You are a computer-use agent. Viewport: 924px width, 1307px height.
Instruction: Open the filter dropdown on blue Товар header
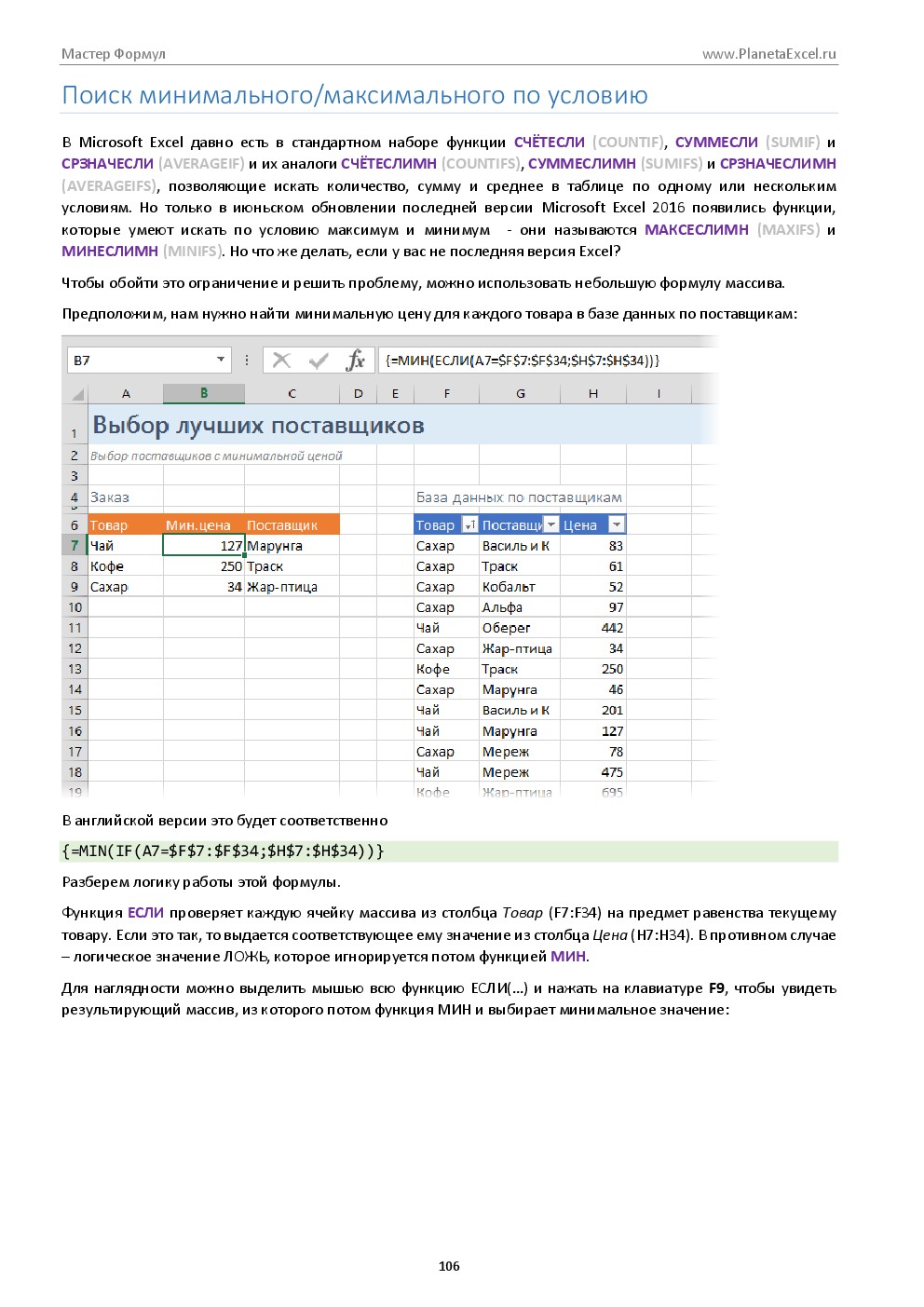pos(470,525)
